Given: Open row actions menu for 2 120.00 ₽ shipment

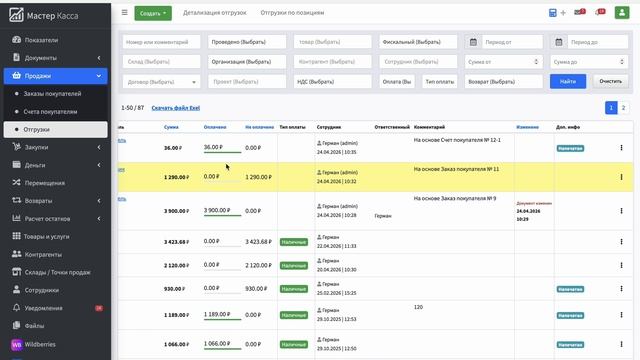Looking at the screenshot, I should pyautogui.click(x=621, y=265).
